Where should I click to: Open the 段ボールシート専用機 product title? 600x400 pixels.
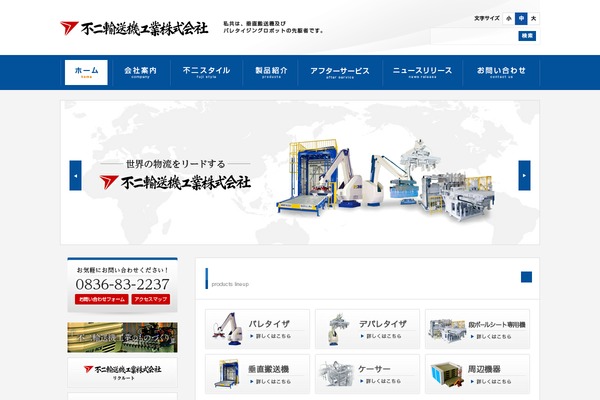pos(497,325)
